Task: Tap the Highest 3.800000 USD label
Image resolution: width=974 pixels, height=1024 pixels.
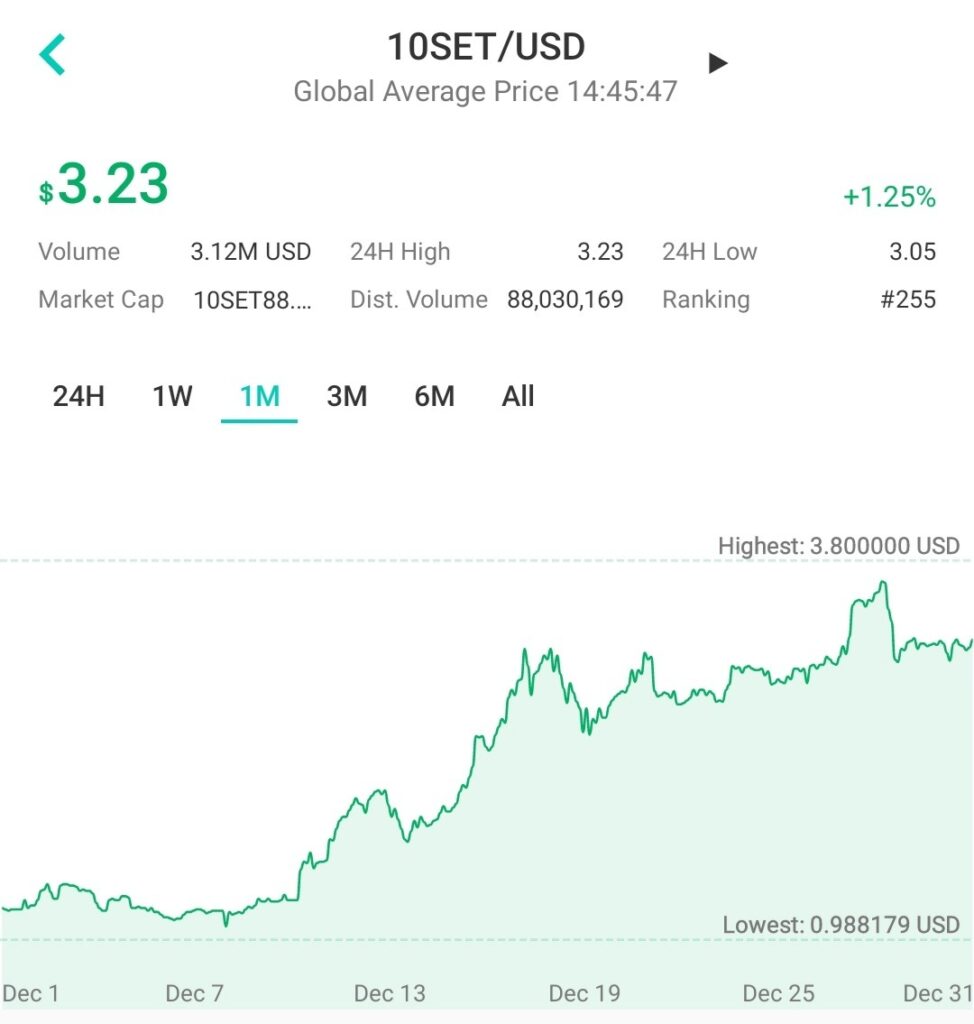Action: click(x=838, y=546)
